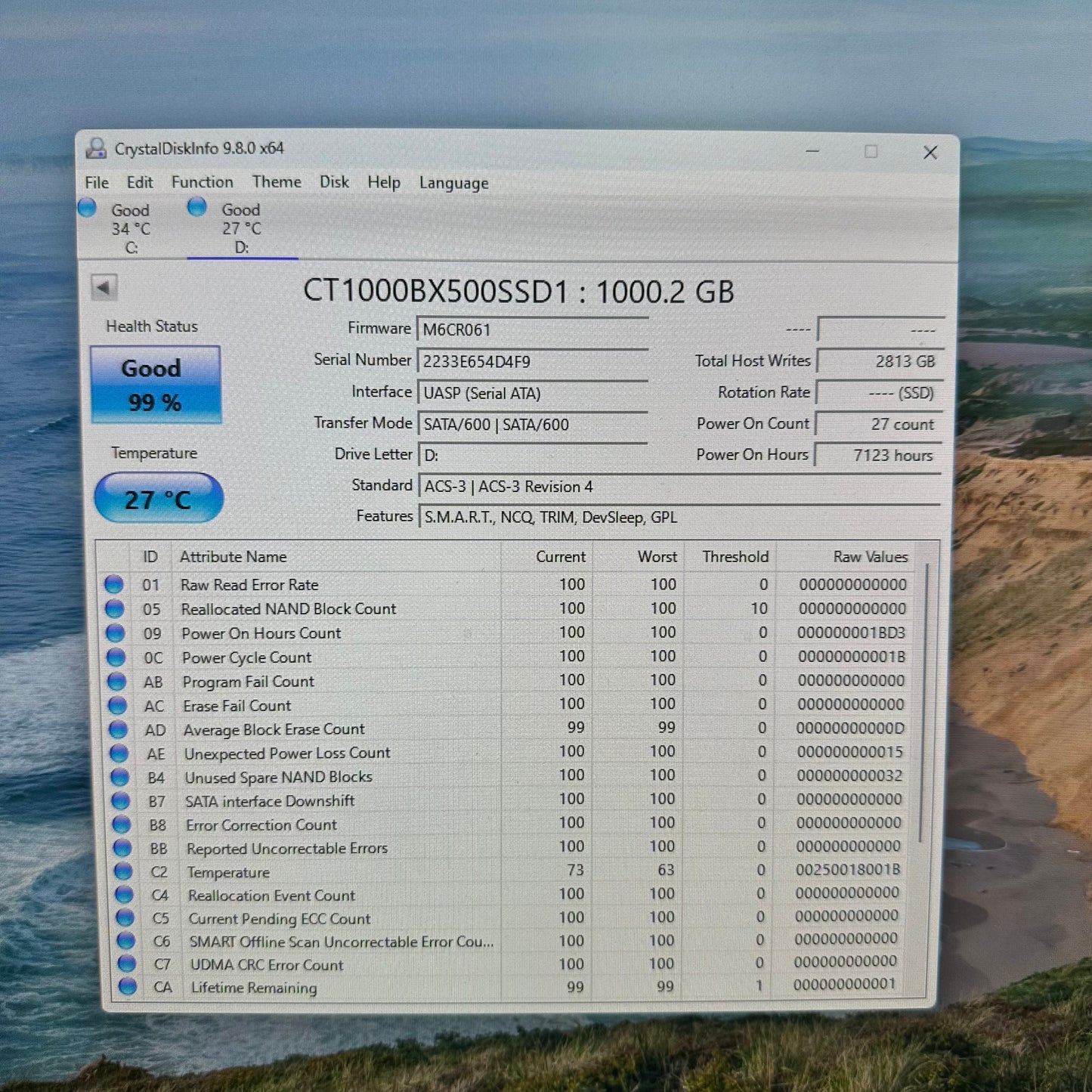Screen dimensions: 1092x1092
Task: Click the Standard field ACS-3 Revision 4
Action: [679, 487]
